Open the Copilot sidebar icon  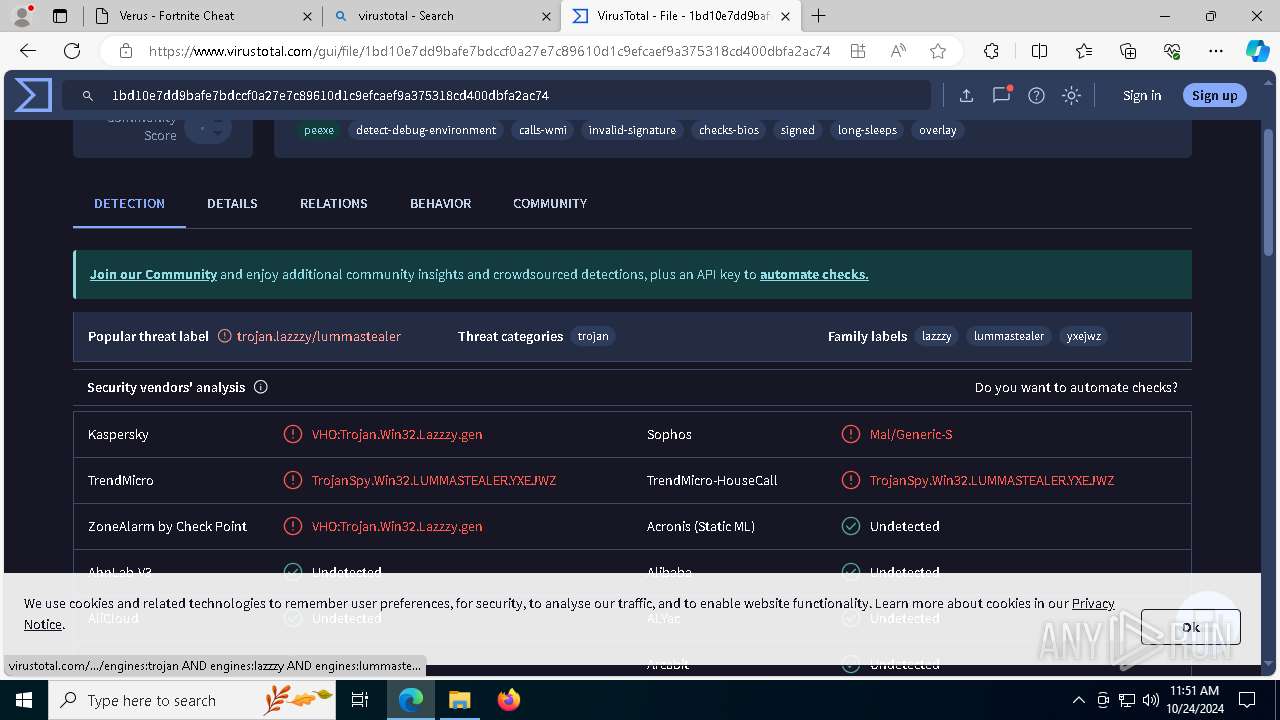pos(1258,51)
